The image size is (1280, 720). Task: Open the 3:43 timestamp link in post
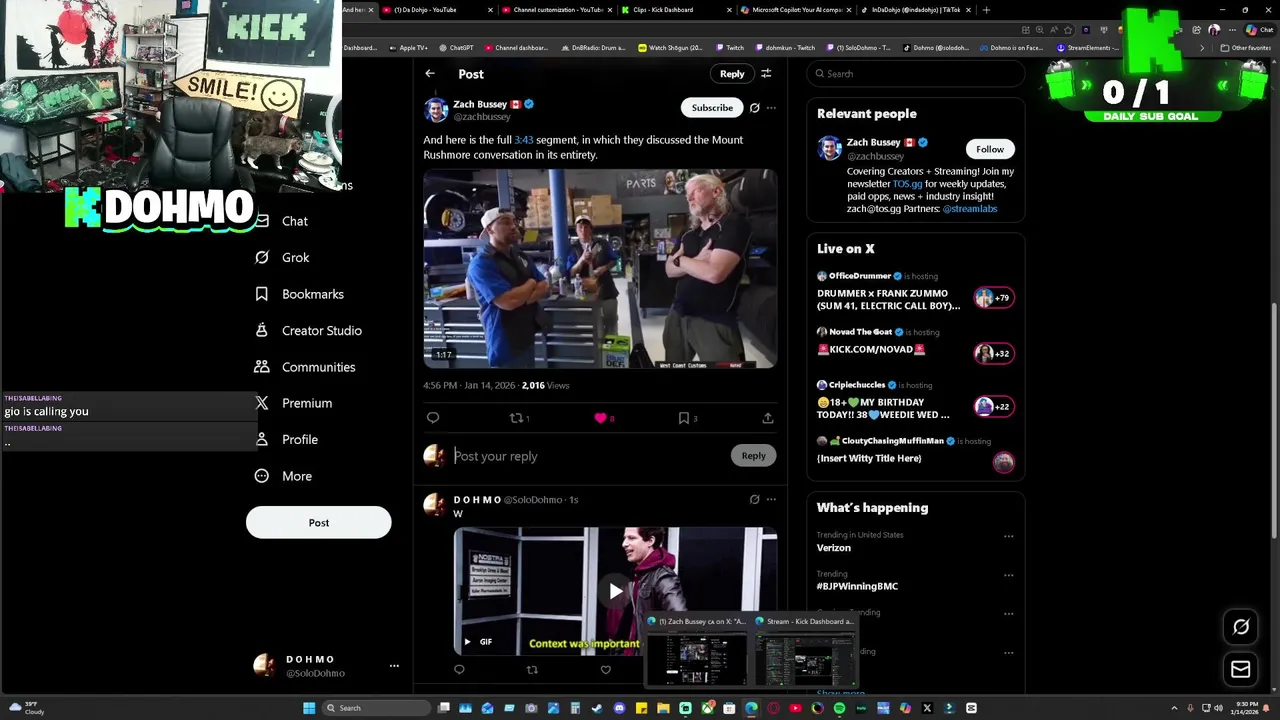tap(524, 140)
